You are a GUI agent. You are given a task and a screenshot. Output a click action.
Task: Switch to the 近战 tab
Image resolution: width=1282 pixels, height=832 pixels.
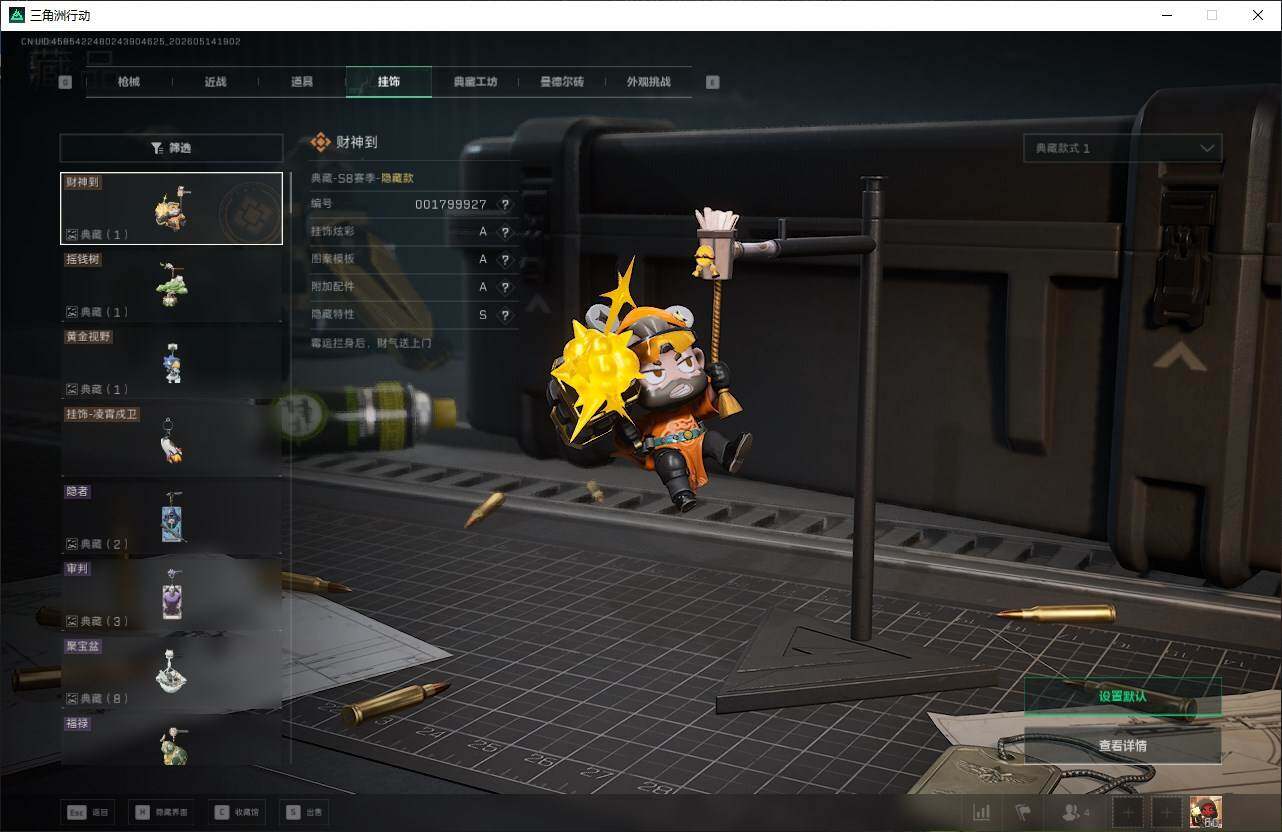coord(215,82)
